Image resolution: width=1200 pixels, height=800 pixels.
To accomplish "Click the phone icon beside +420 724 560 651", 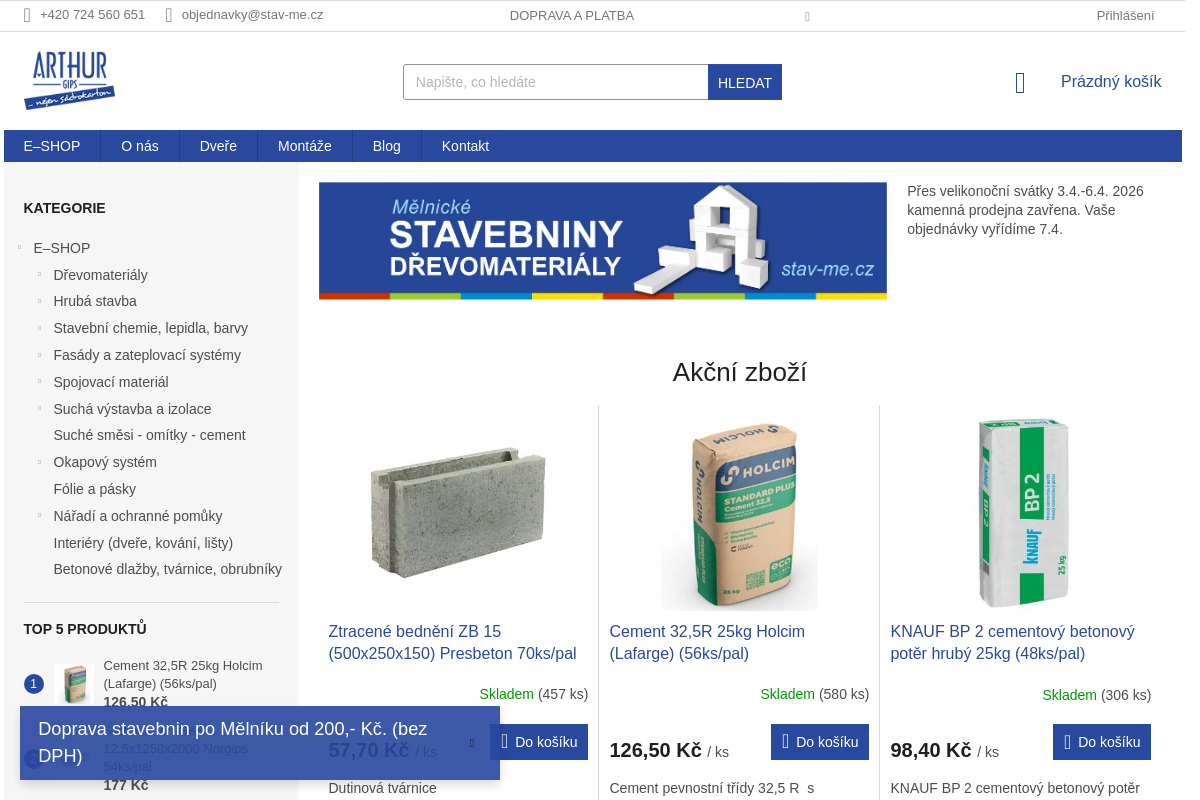I will pyautogui.click(x=27, y=15).
